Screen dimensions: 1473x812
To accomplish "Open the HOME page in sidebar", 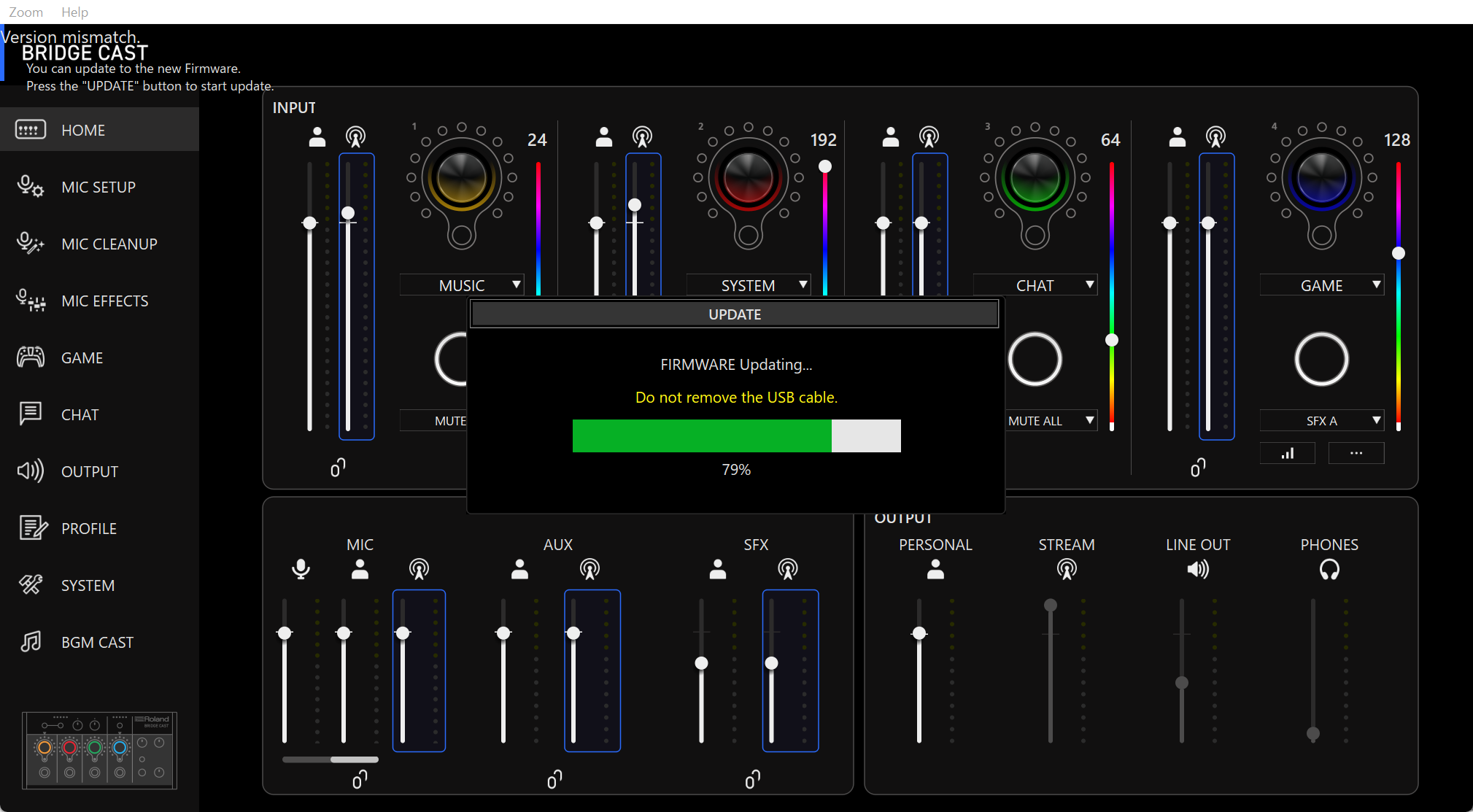I will coord(99,130).
